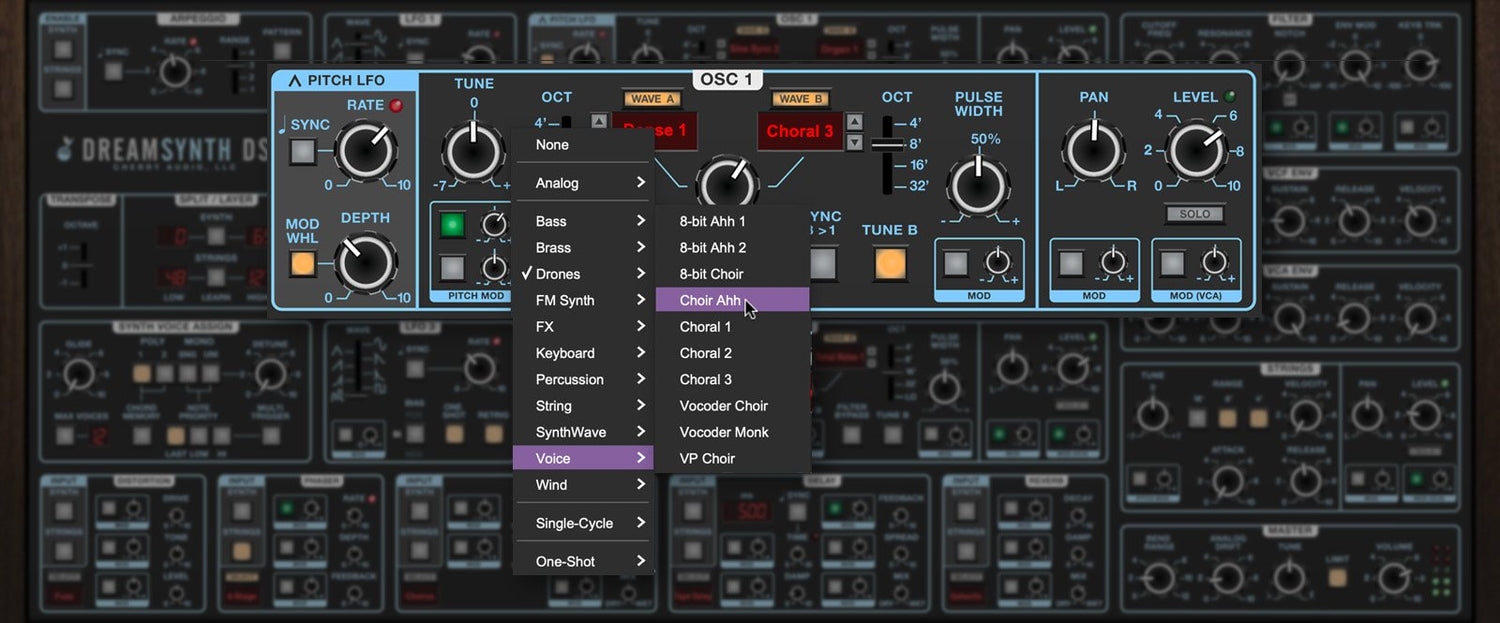Disable the orange Tune B button
The image size is (1500, 623).
click(x=889, y=263)
